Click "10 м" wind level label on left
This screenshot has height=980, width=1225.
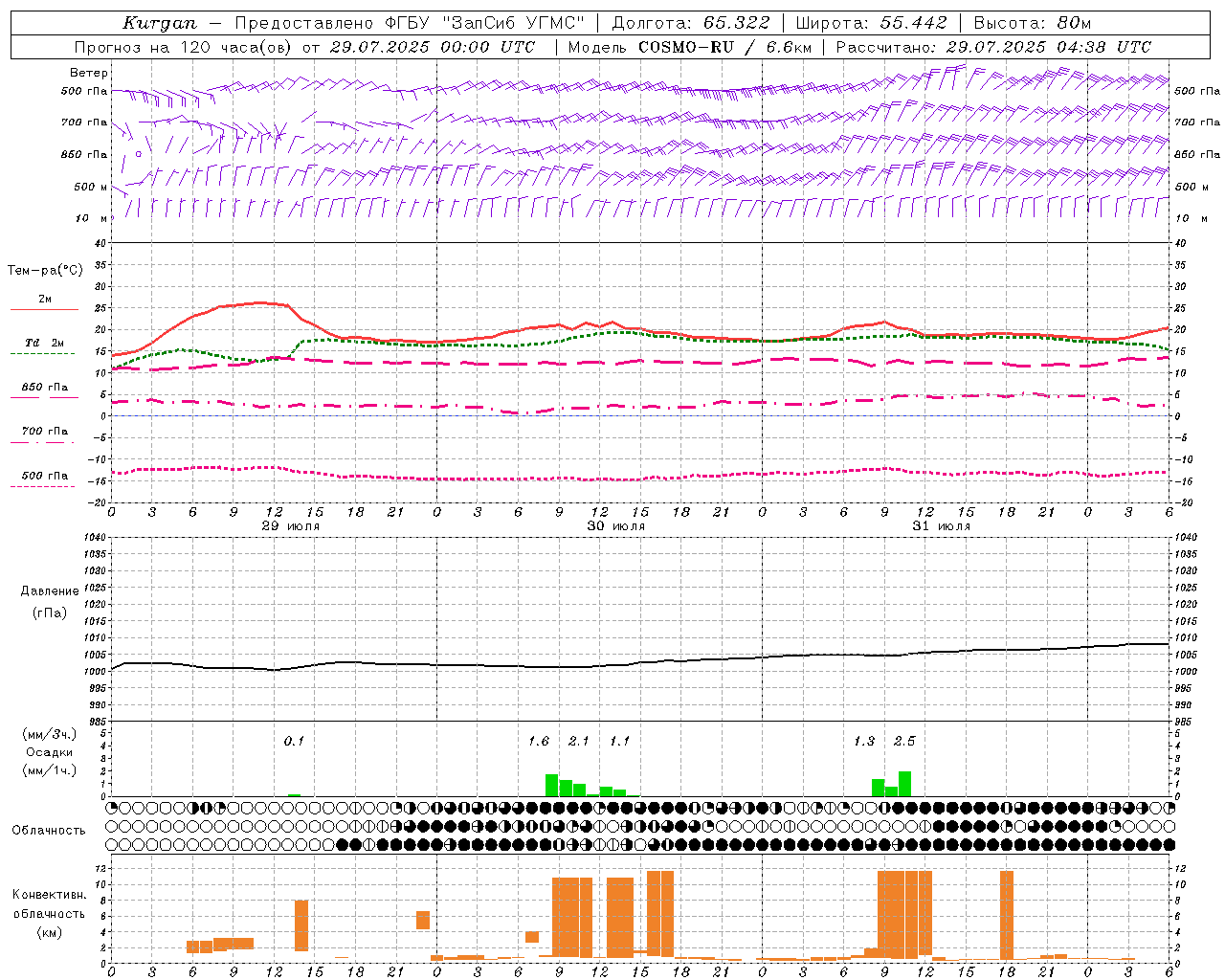click(x=89, y=218)
